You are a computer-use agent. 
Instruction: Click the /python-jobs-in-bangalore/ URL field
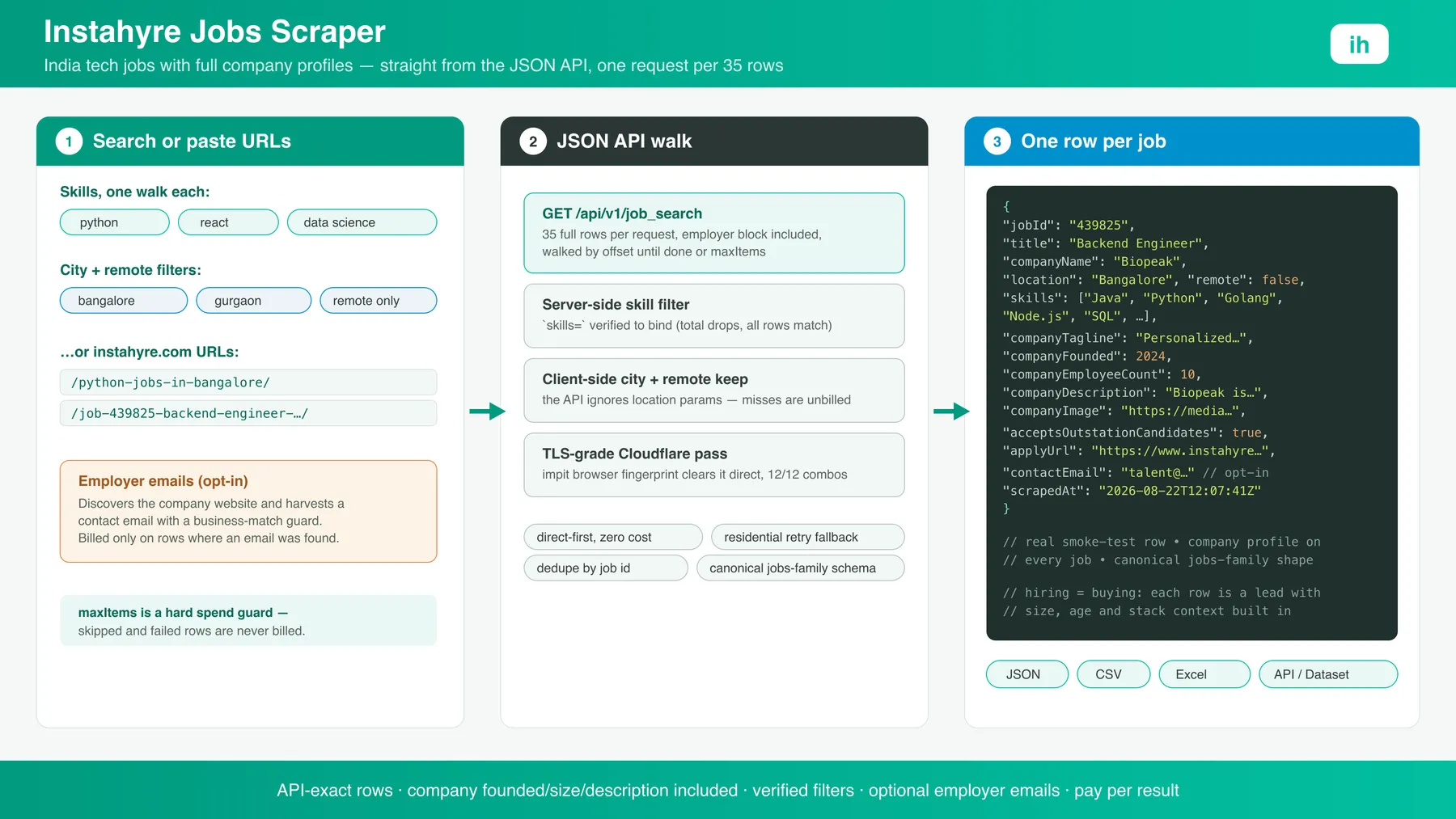coord(248,382)
